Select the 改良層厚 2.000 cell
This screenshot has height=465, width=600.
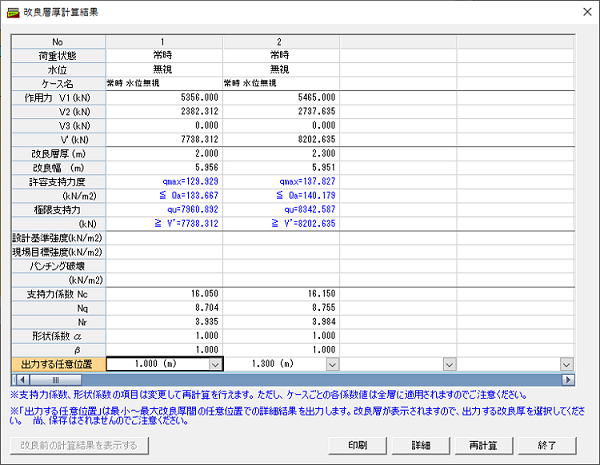pyautogui.click(x=164, y=157)
